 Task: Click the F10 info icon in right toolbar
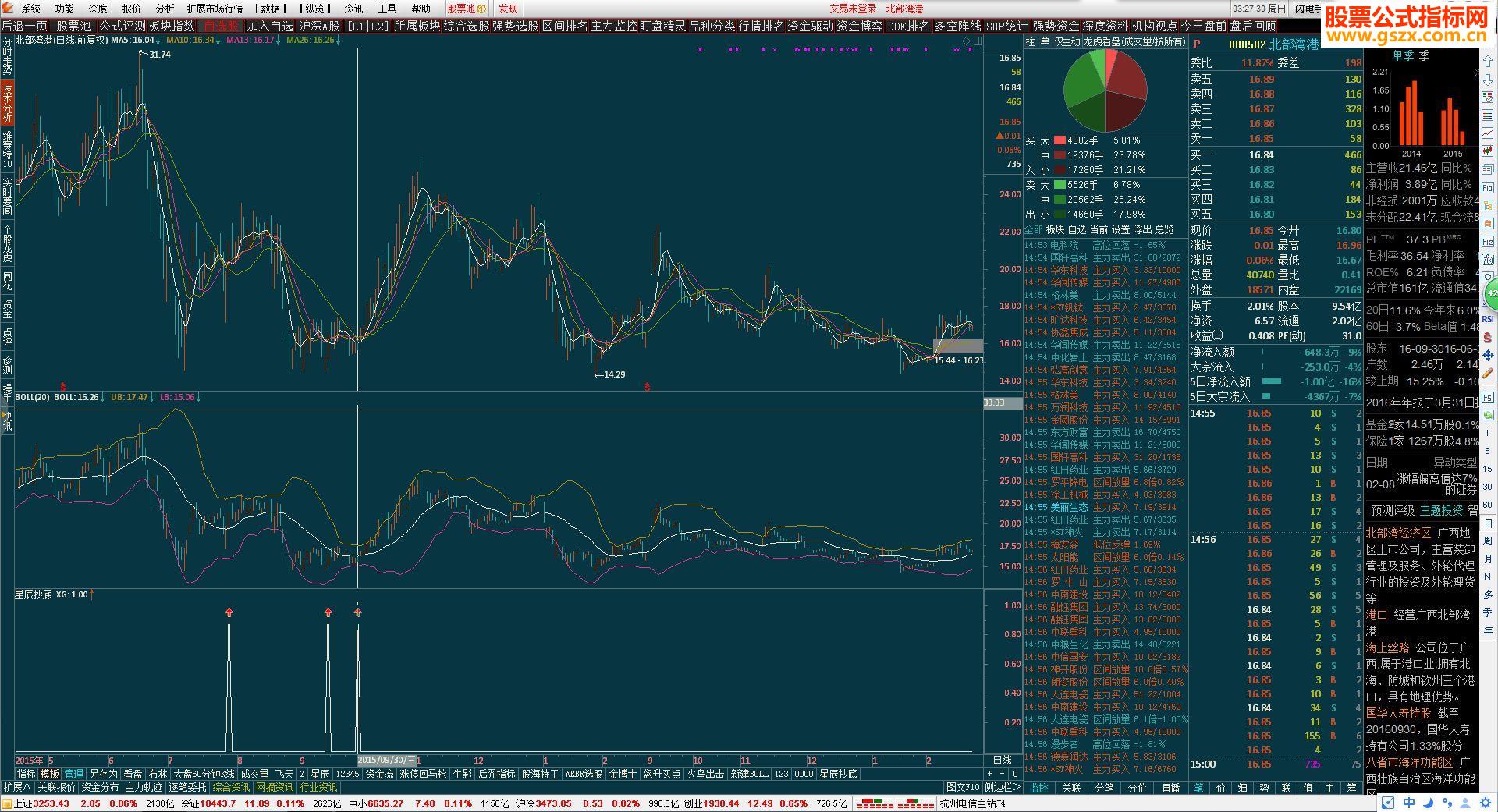click(1488, 188)
